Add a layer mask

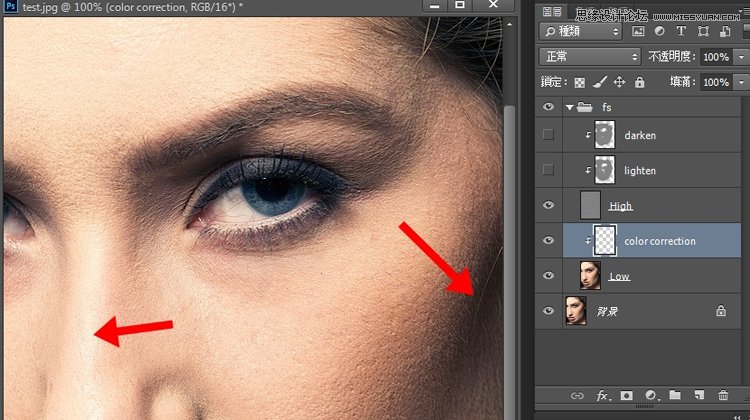click(627, 396)
